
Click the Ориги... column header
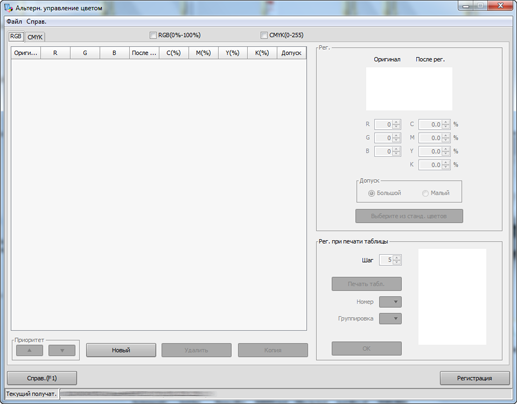[x=26, y=53]
